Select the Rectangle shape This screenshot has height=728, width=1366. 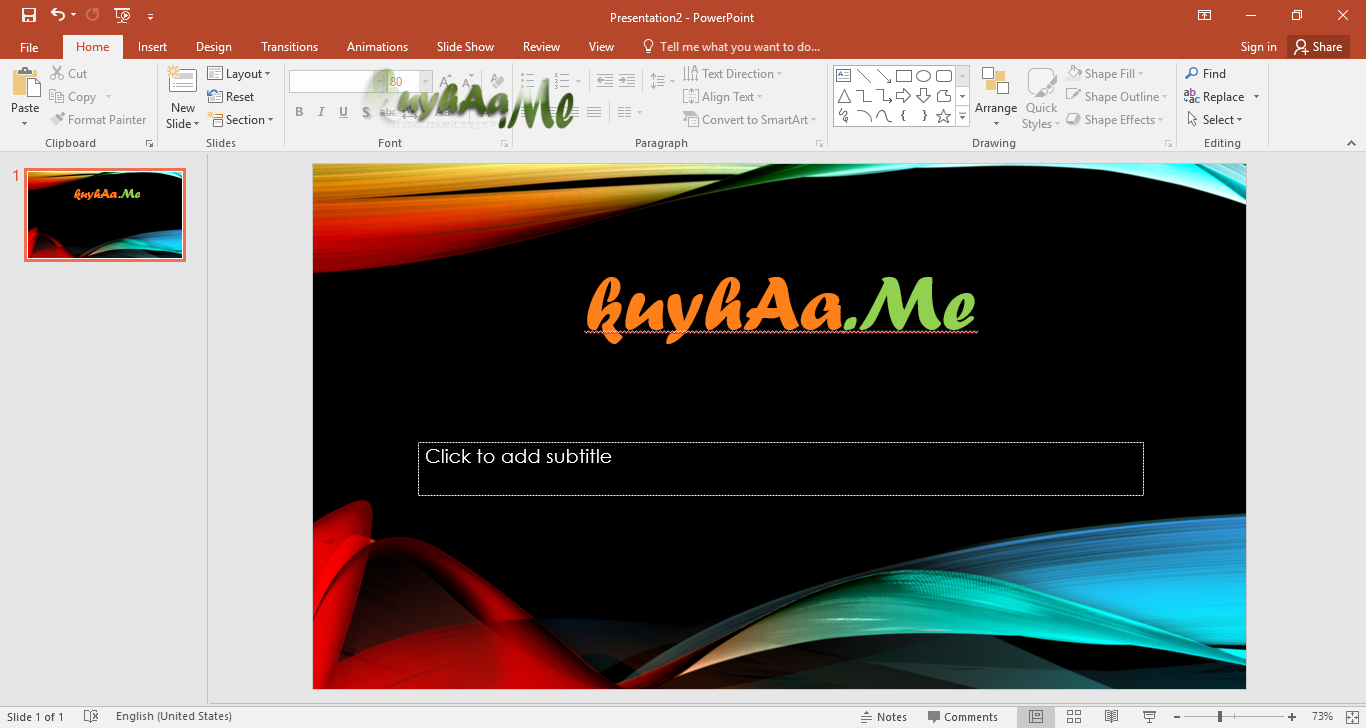coord(903,75)
